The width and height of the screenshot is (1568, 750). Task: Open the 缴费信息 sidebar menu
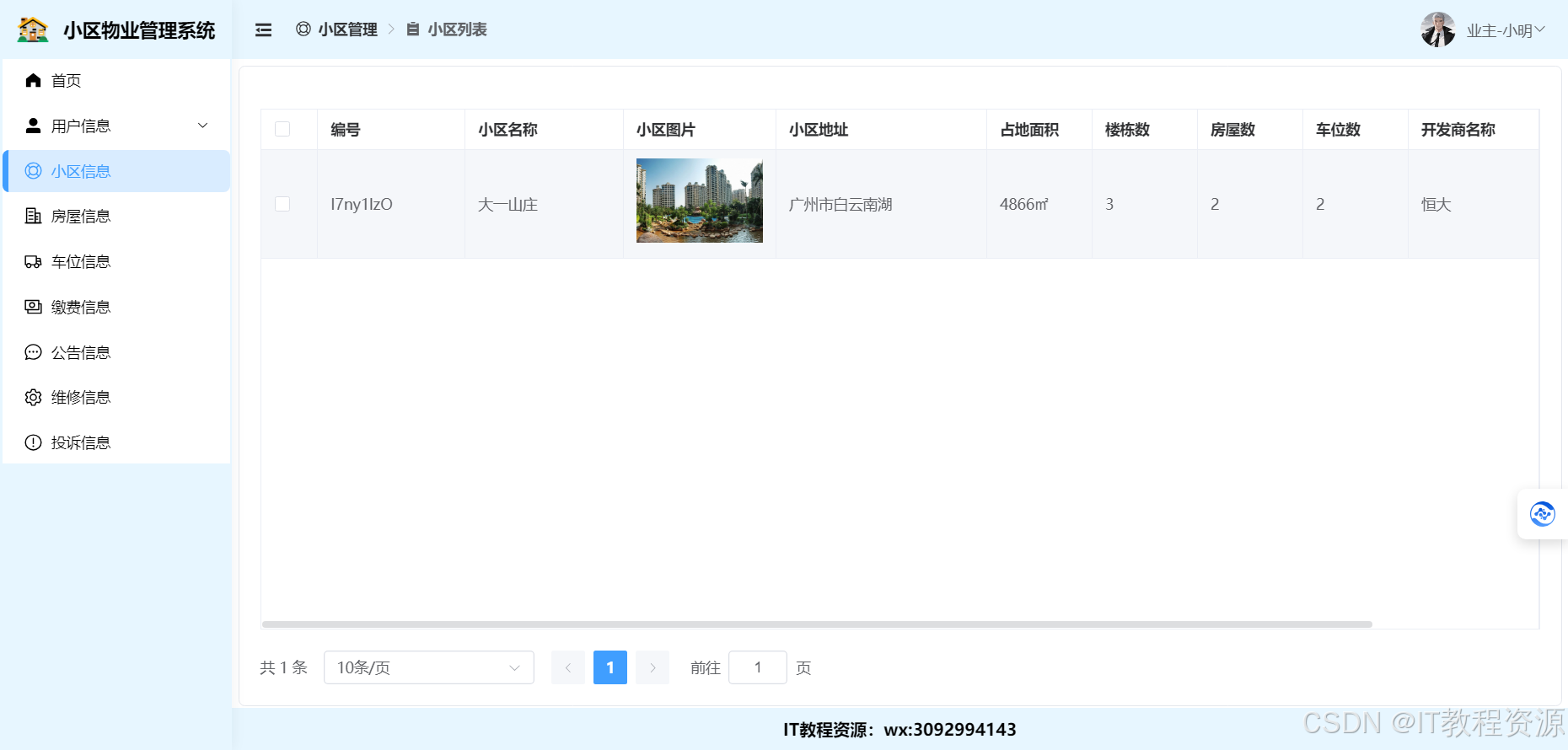click(117, 307)
